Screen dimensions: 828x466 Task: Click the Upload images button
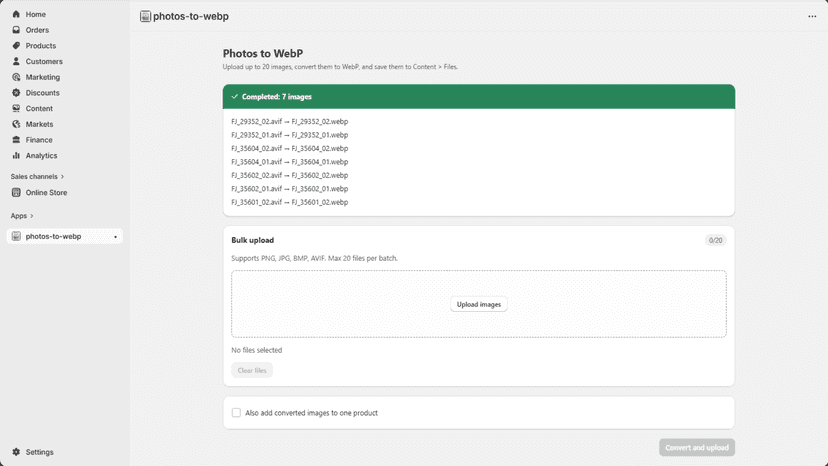click(x=478, y=304)
